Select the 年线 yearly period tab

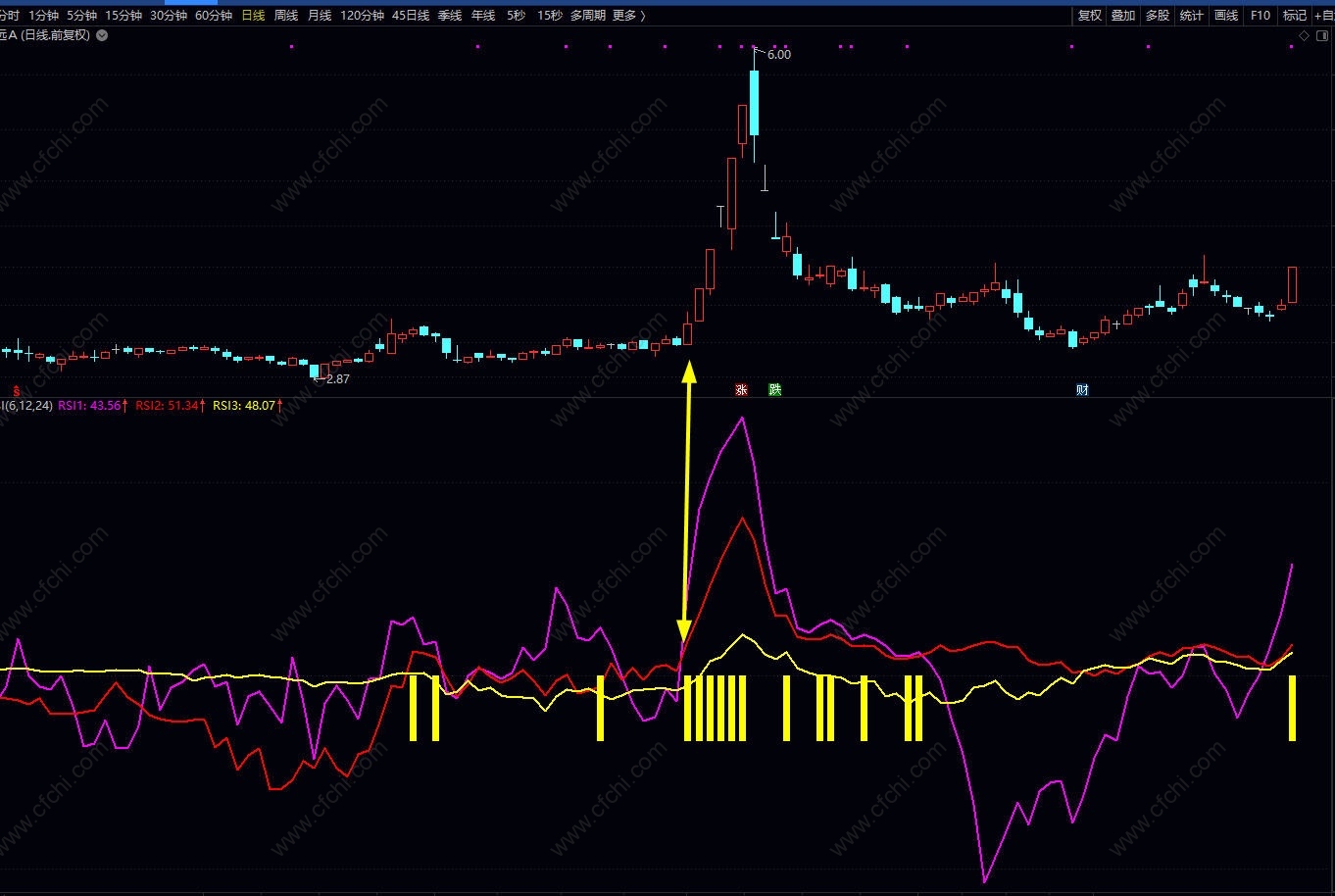[483, 16]
